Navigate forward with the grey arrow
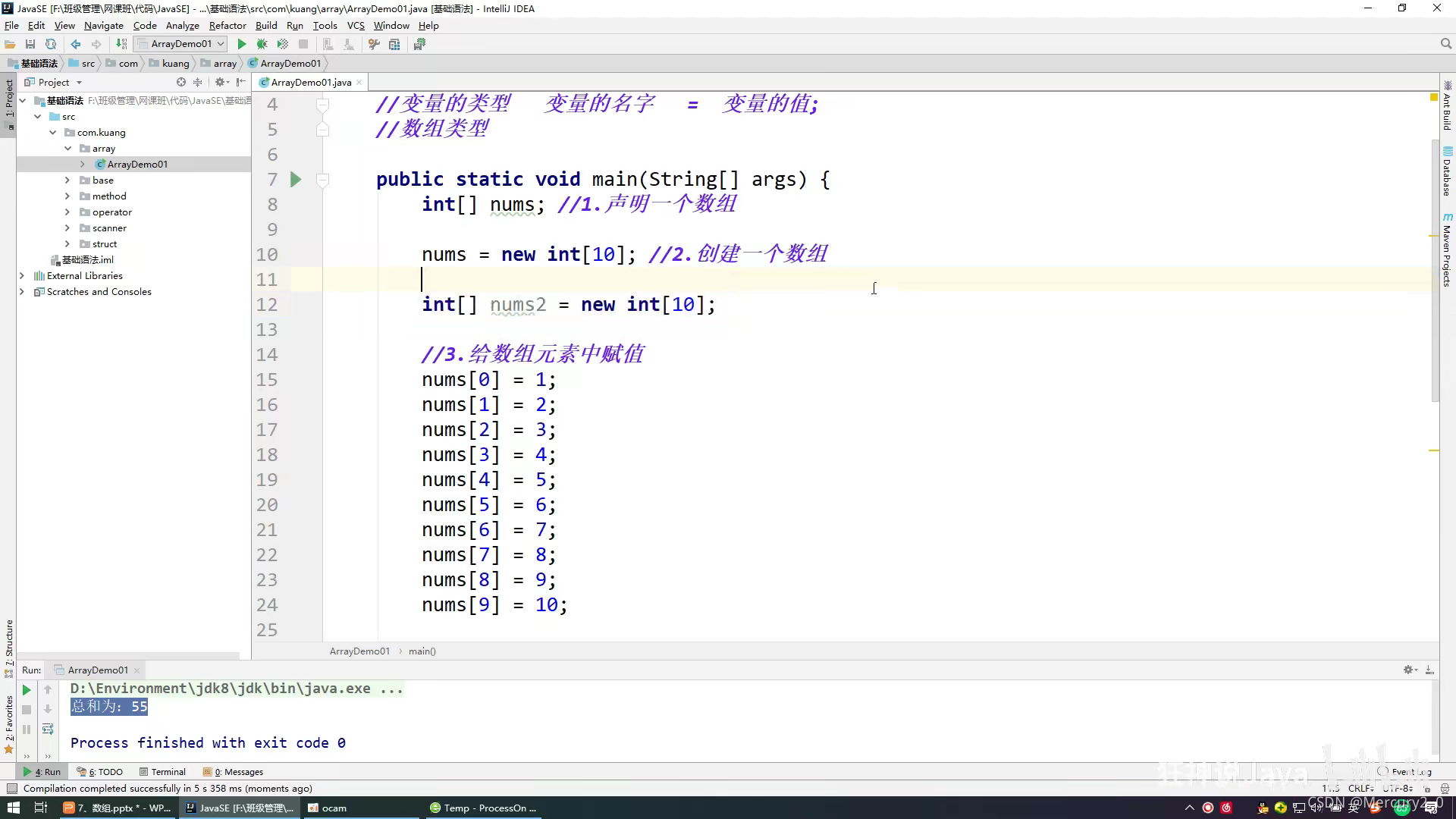The height and width of the screenshot is (819, 1456). point(96,44)
